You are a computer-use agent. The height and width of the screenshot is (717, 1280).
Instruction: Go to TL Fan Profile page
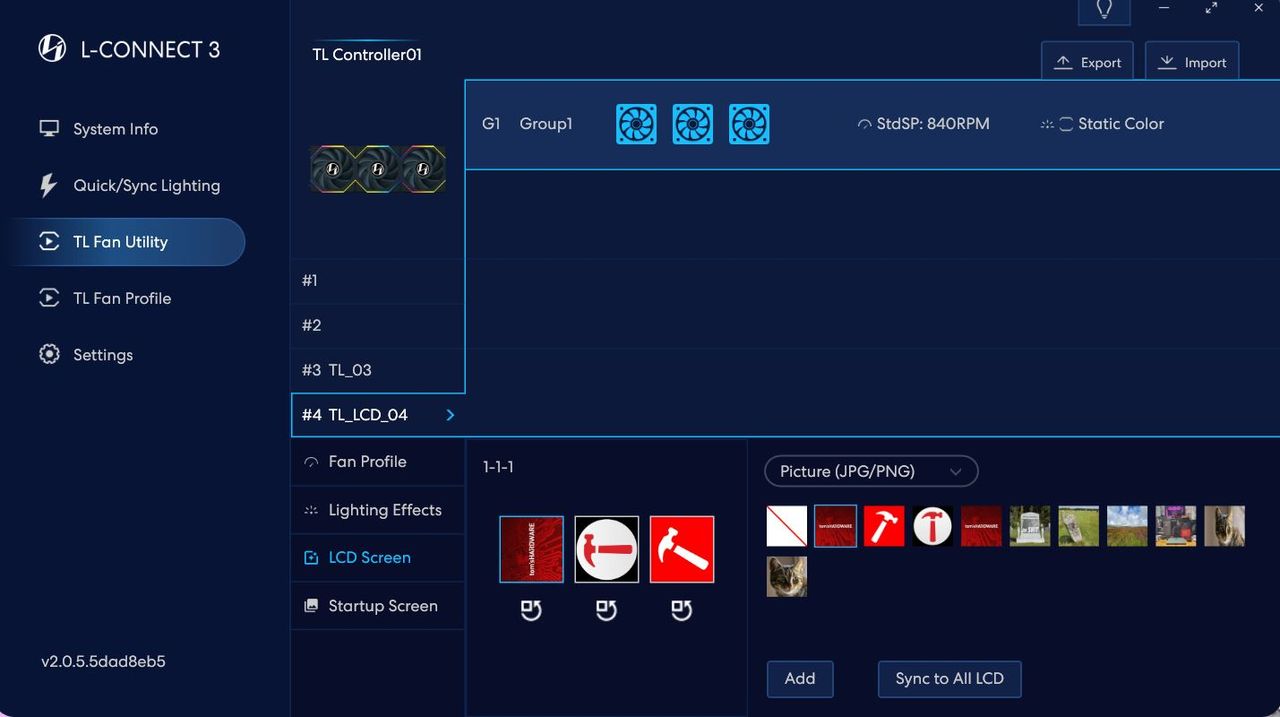122,298
